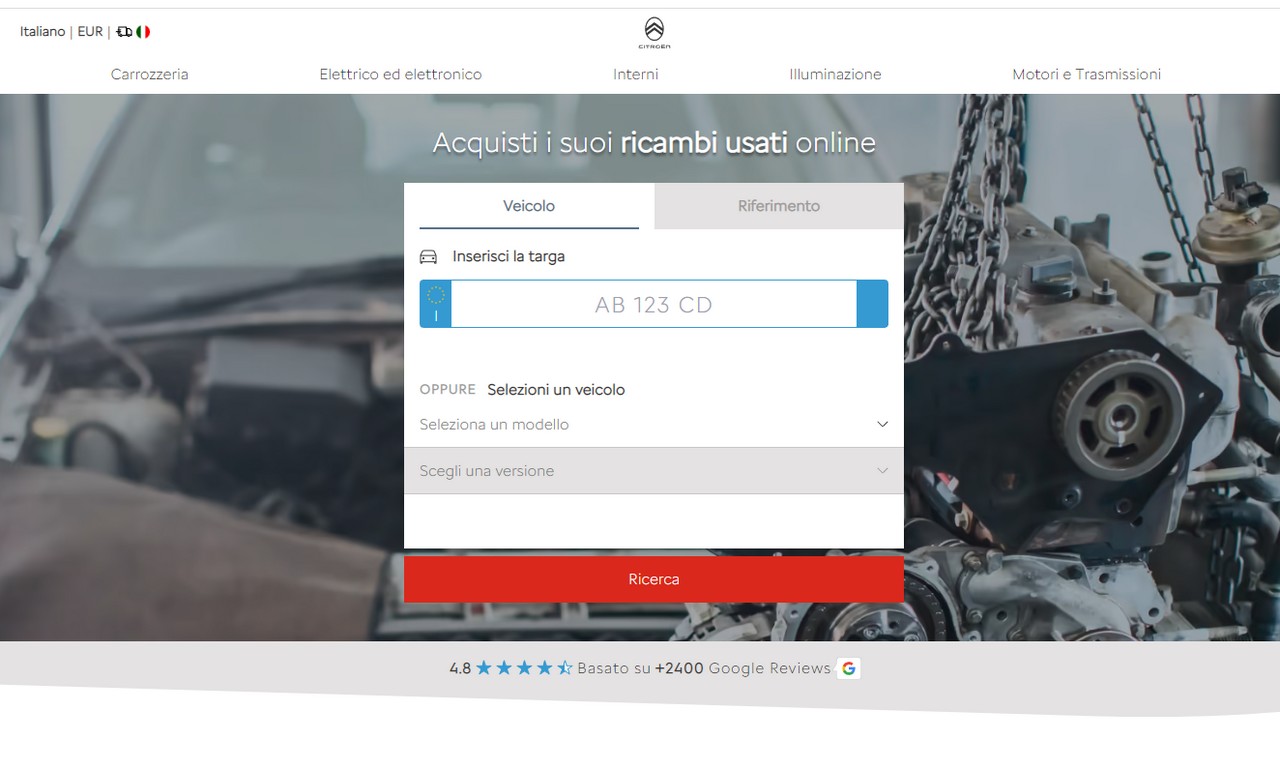Click the chevron beside Seleziona un modello

point(882,424)
